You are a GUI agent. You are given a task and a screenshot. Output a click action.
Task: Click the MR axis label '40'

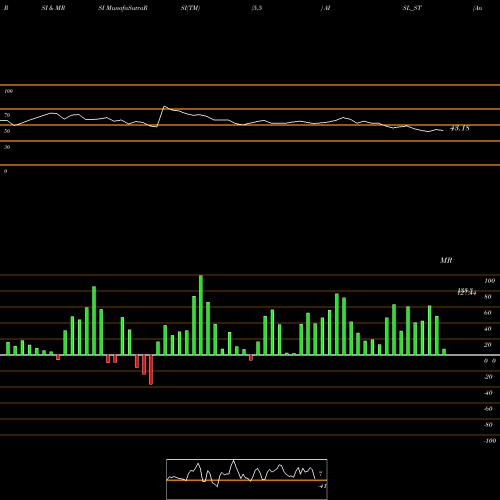pyautogui.click(x=487, y=329)
